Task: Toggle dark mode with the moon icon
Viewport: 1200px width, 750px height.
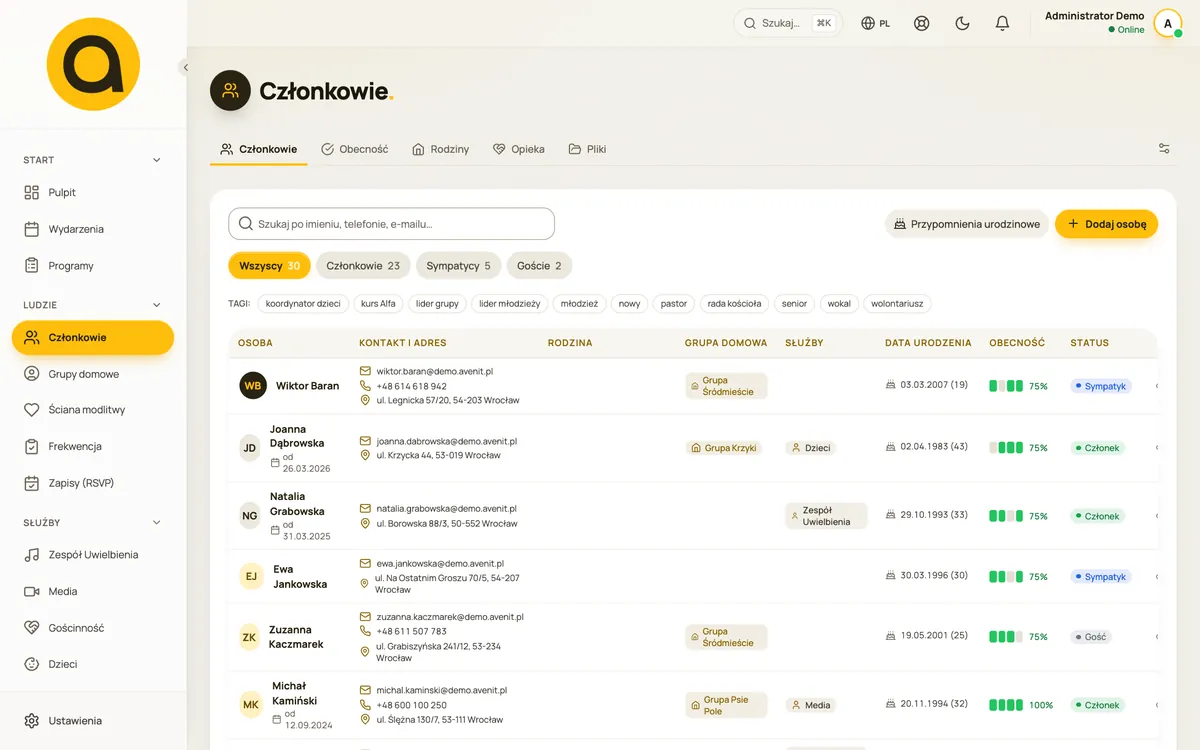Action: click(x=962, y=23)
